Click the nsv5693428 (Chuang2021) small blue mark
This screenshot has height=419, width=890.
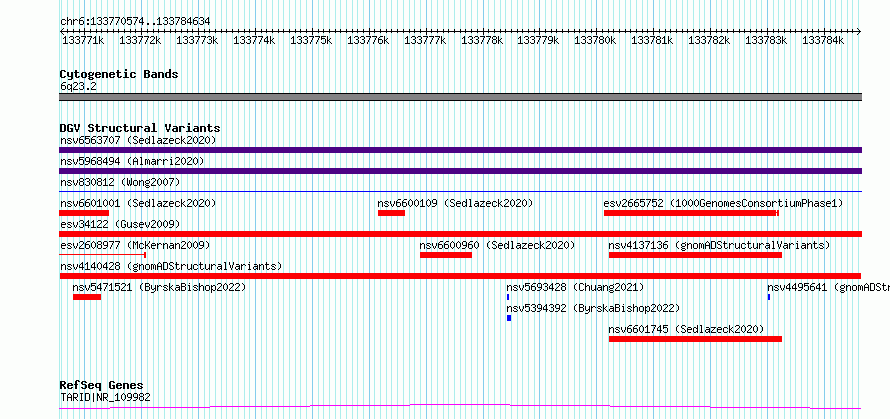tap(508, 297)
